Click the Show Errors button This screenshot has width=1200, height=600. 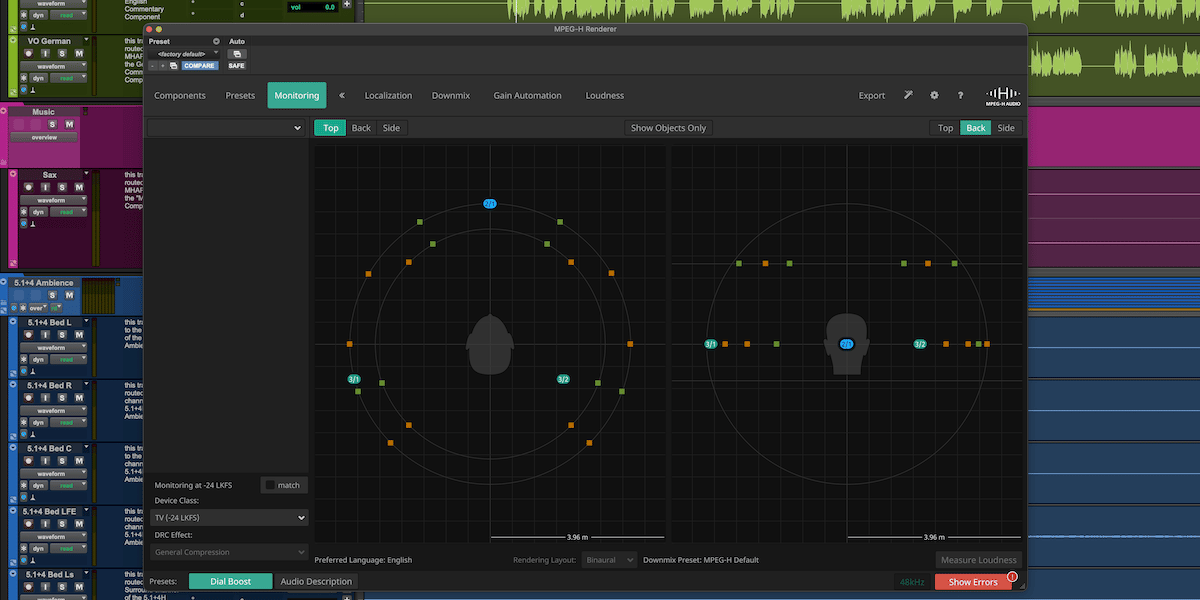pyautogui.click(x=972, y=582)
